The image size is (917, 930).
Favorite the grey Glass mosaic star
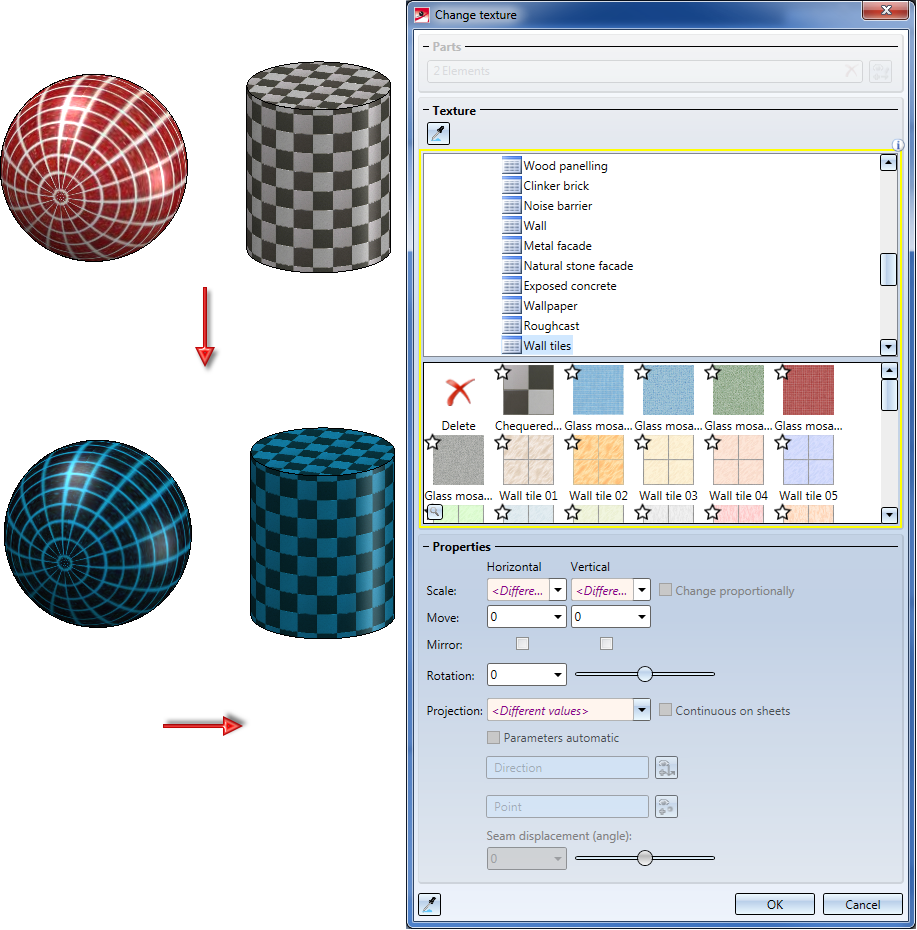tap(432, 442)
